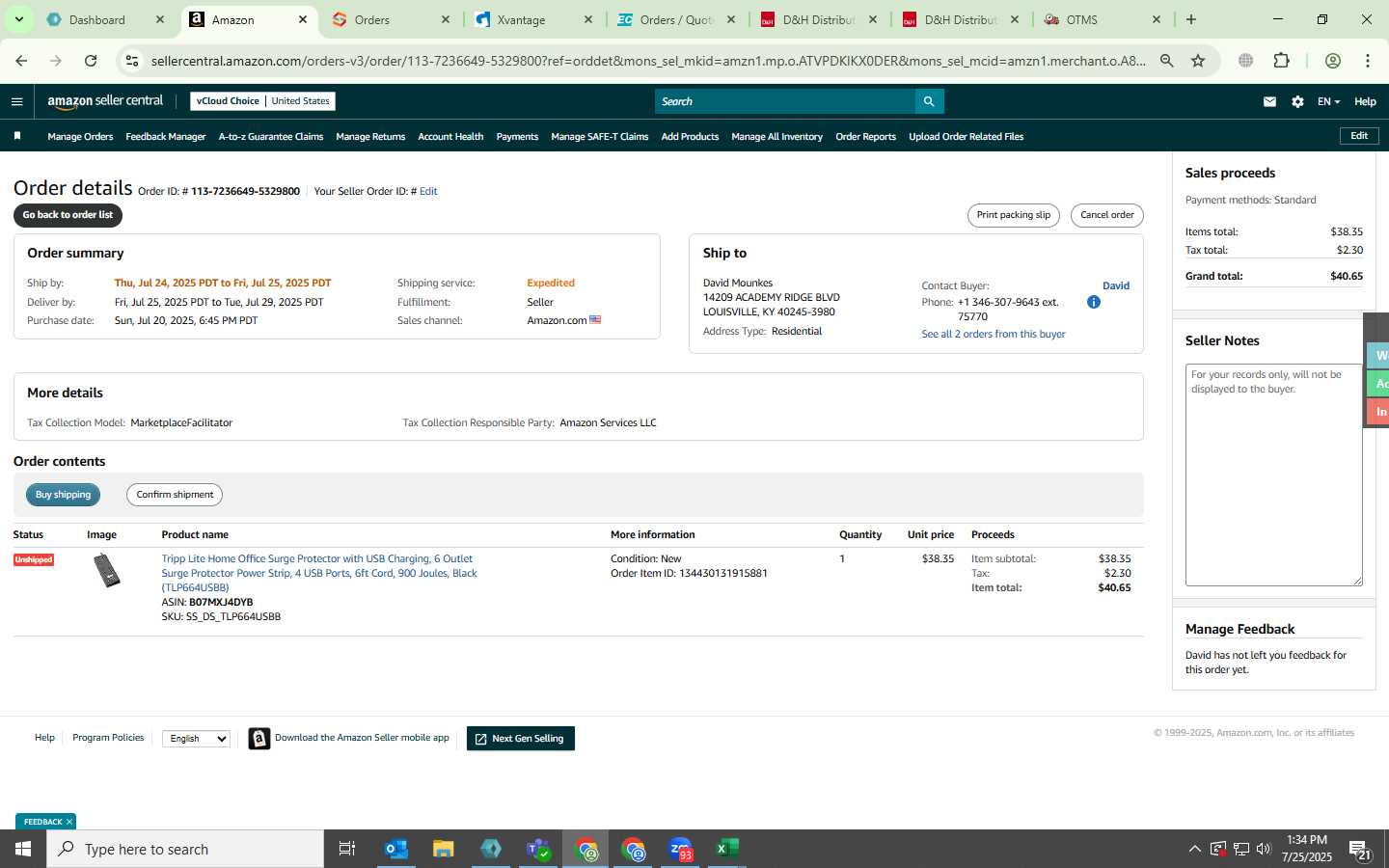Show hidden system tray icons
1389x868 pixels.
point(1194,849)
